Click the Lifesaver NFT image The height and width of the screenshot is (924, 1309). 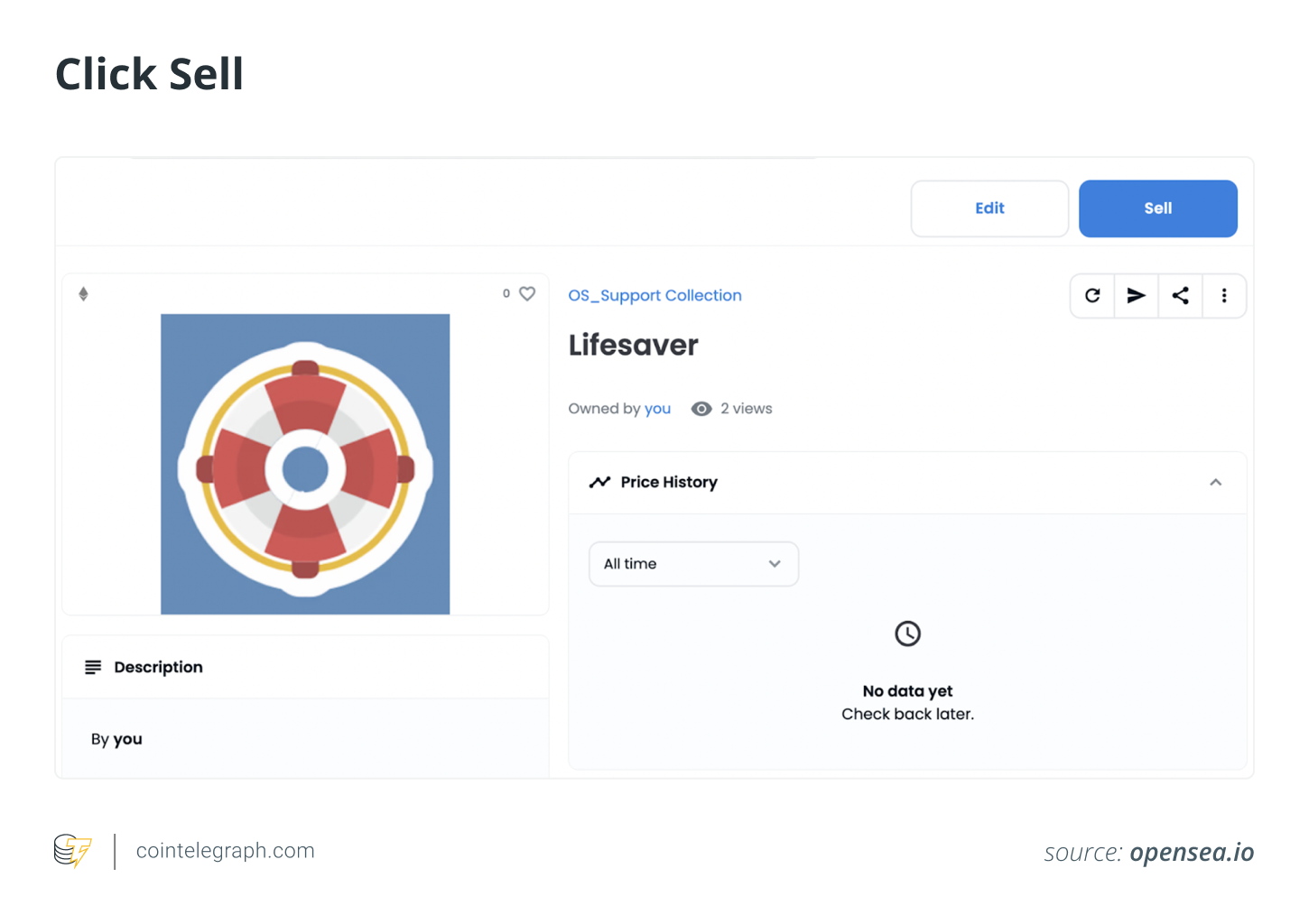pyautogui.click(x=305, y=464)
